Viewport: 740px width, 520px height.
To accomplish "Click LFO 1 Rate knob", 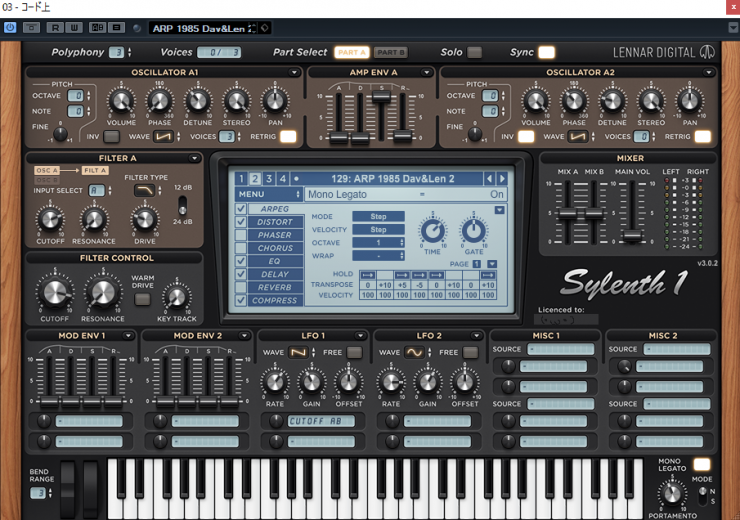I will pos(275,382).
